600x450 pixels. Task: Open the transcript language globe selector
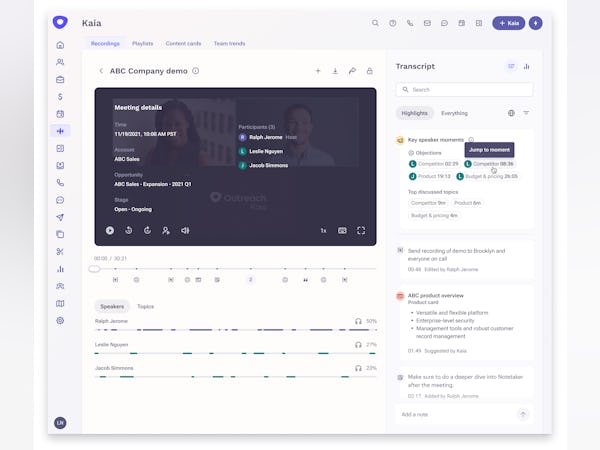point(511,113)
